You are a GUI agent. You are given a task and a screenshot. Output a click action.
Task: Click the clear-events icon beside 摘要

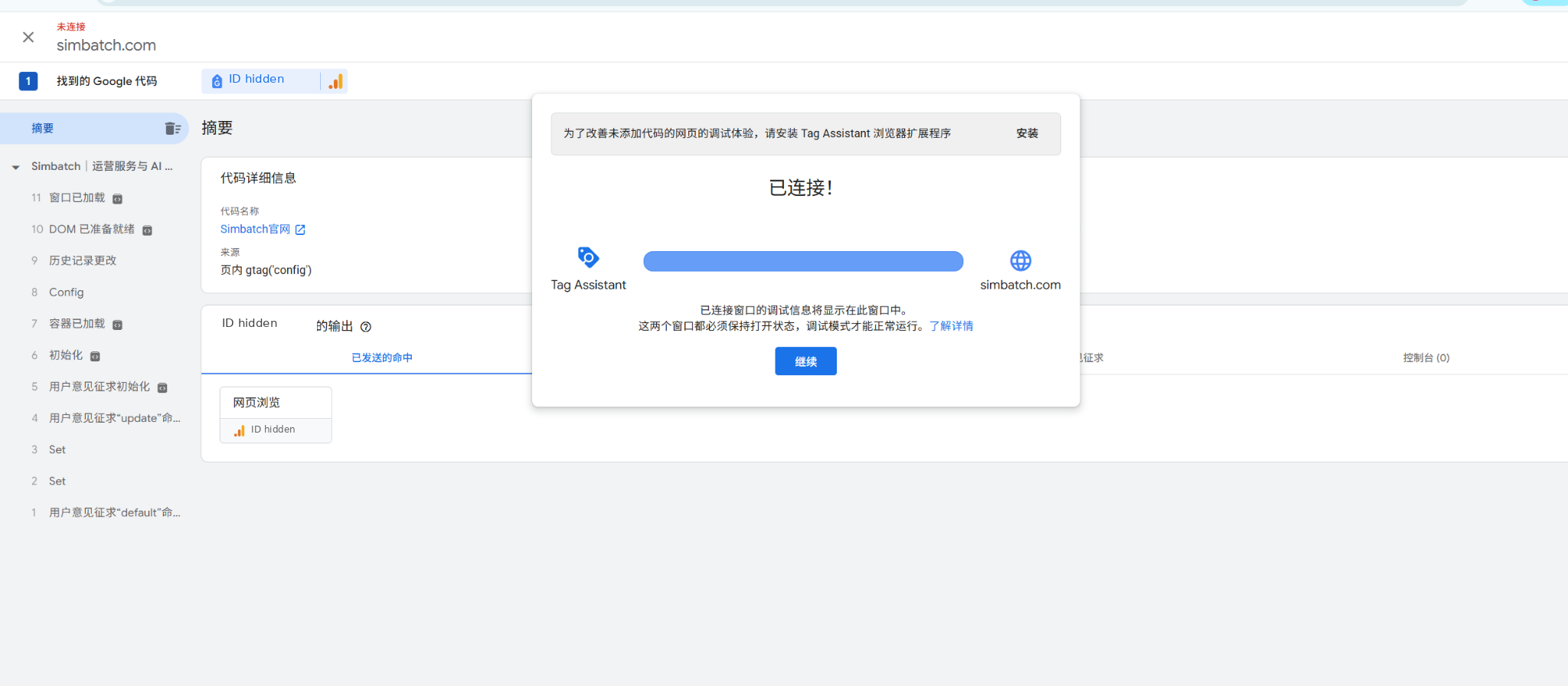pos(173,129)
